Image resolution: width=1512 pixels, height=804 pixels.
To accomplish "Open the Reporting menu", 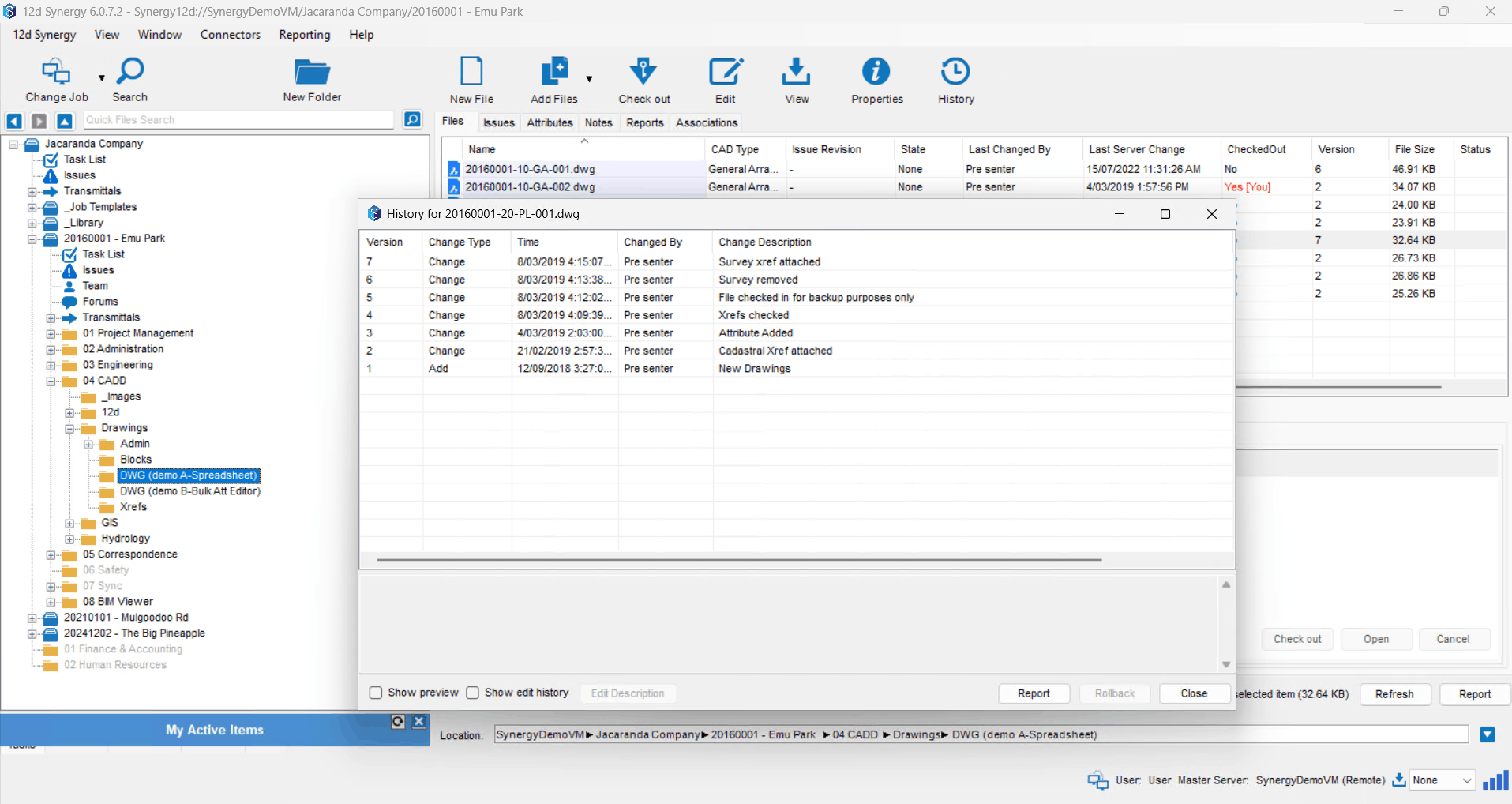I will (304, 35).
